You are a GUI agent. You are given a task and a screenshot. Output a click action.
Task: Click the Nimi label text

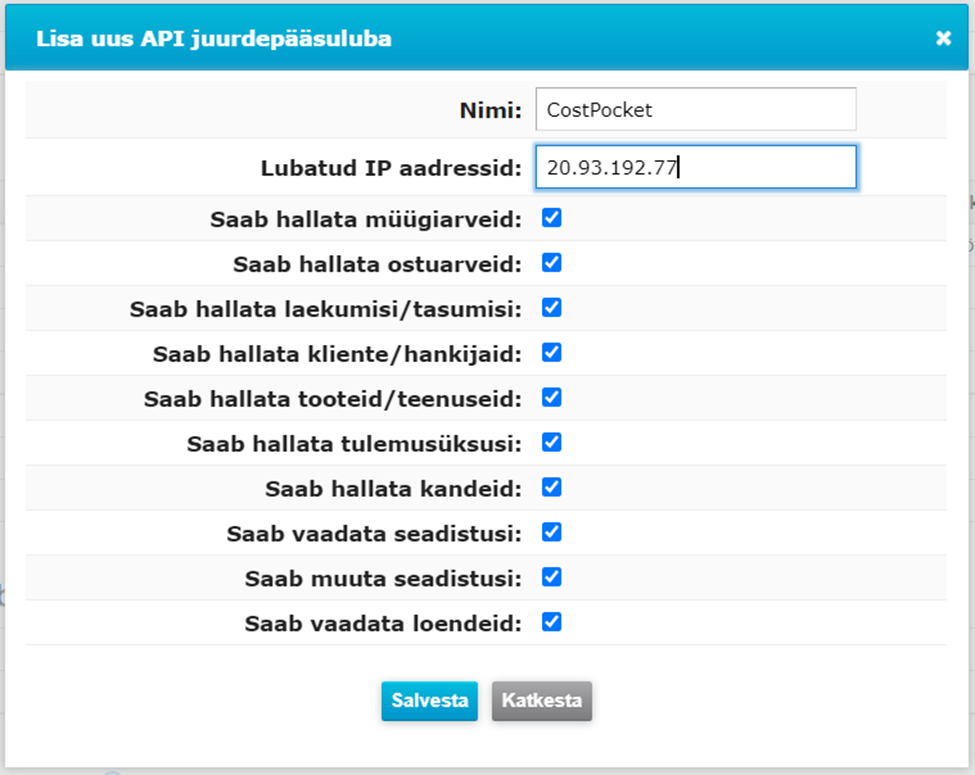pos(491,111)
